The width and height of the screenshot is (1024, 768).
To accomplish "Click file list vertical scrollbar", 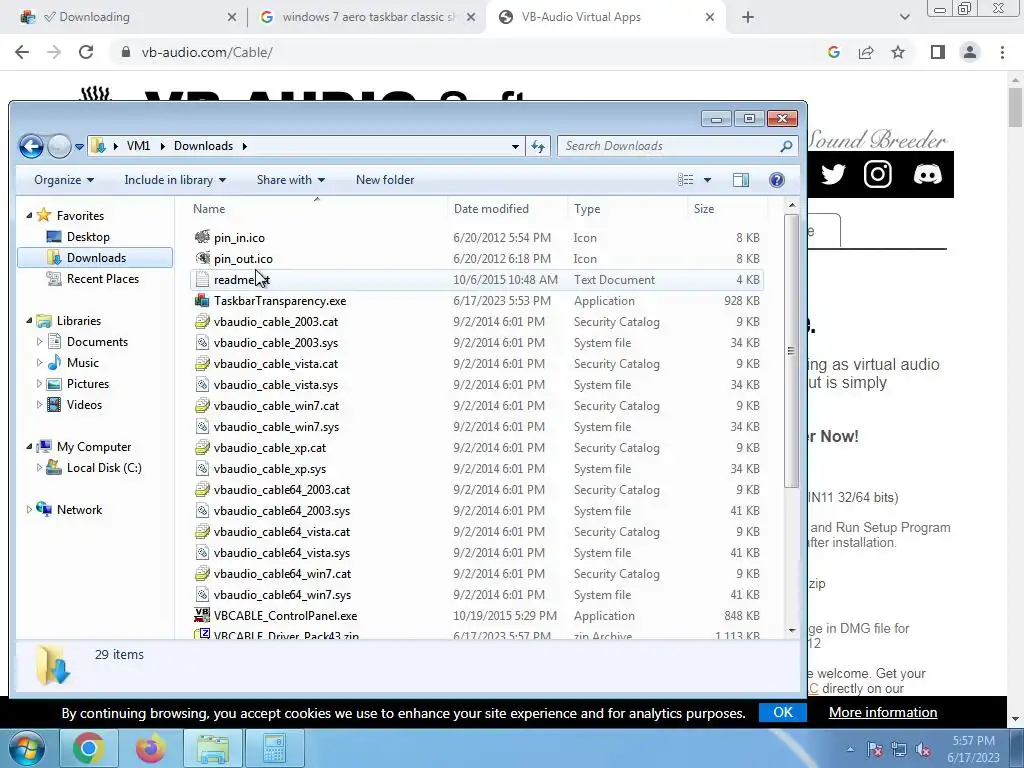I will pyautogui.click(x=792, y=351).
